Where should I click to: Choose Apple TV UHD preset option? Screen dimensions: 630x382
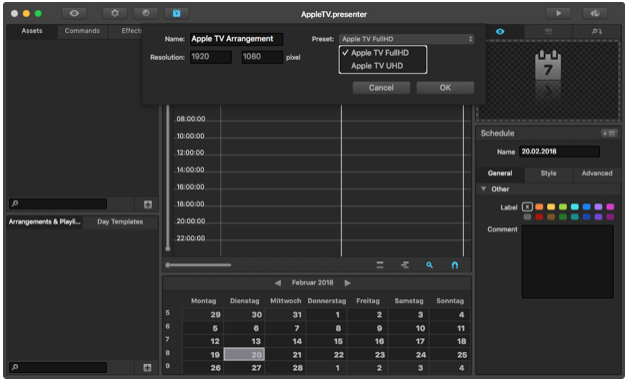coord(382,66)
